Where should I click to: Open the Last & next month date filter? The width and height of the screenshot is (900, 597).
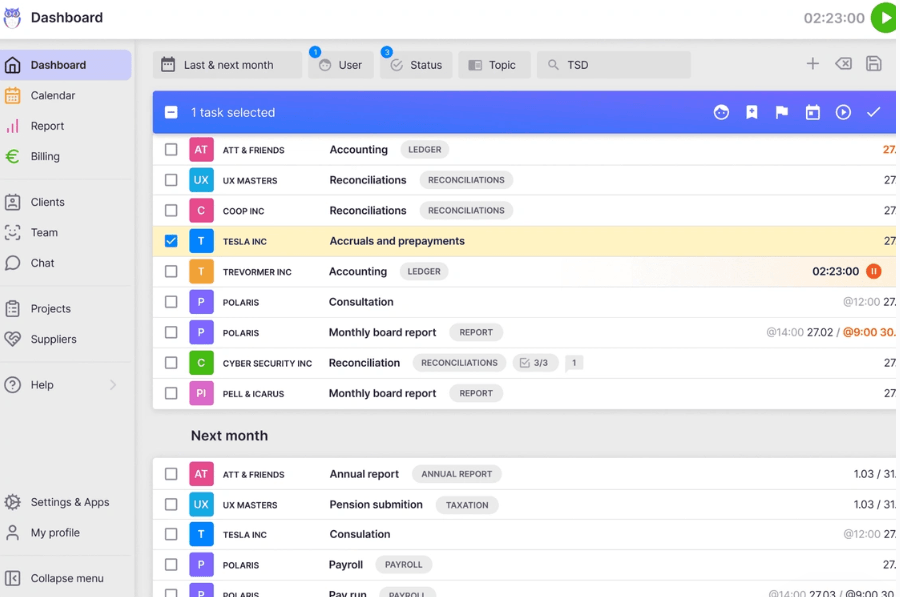[227, 65]
